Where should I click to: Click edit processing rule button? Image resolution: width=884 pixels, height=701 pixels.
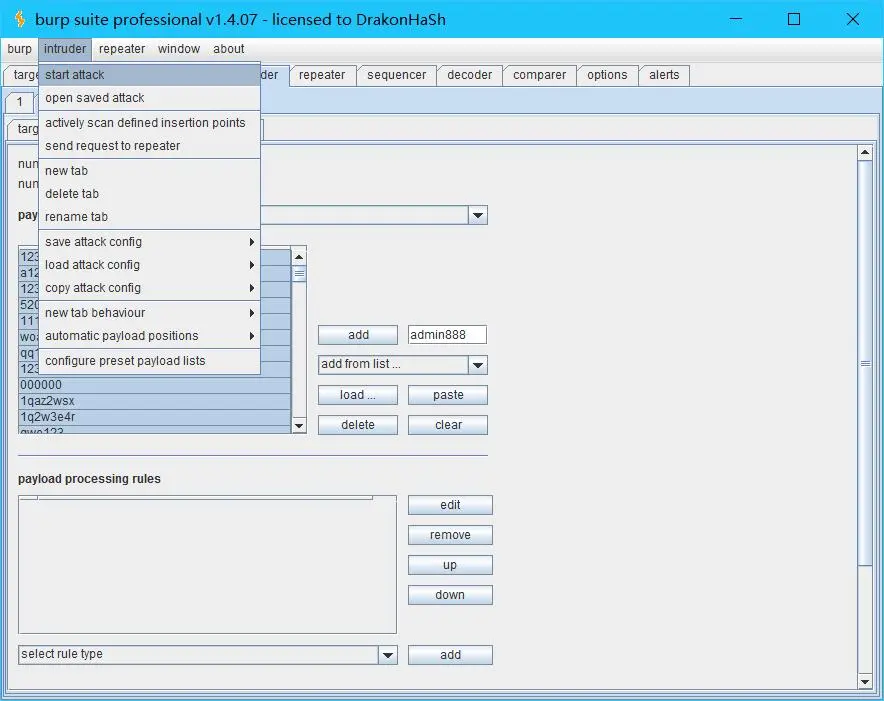450,505
